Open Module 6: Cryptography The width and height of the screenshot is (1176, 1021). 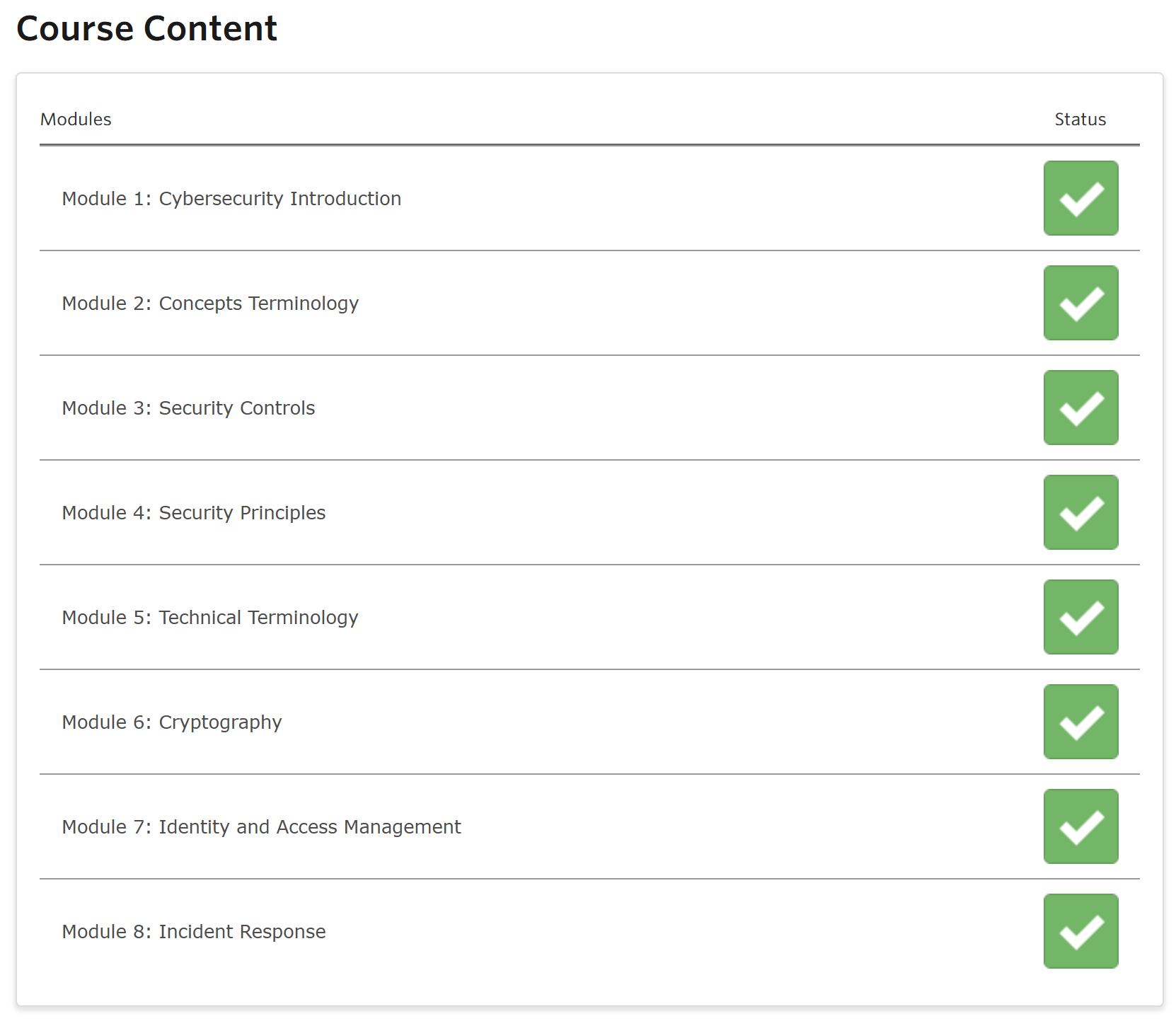tap(172, 722)
